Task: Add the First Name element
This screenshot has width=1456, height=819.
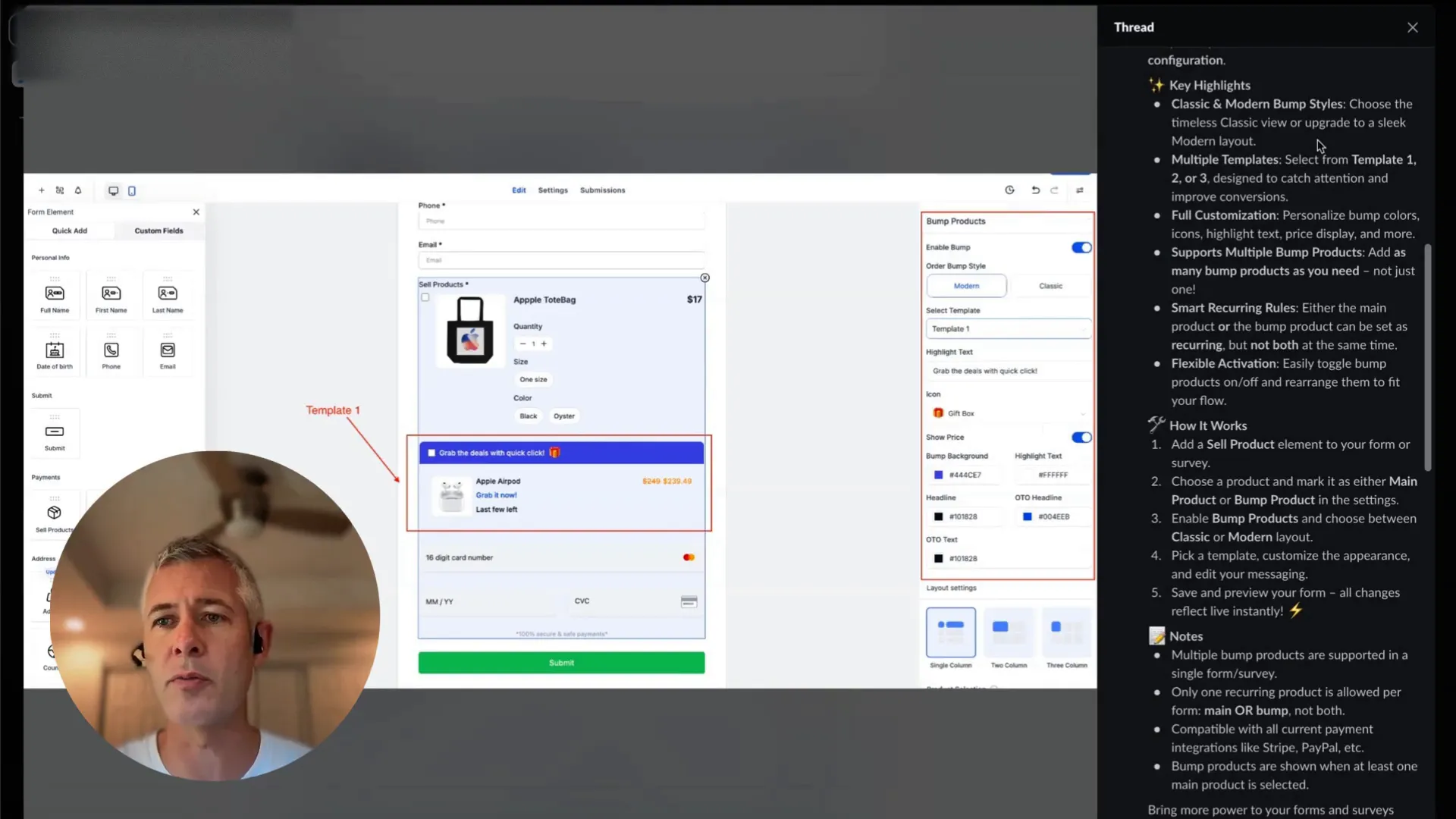Action: point(111,296)
